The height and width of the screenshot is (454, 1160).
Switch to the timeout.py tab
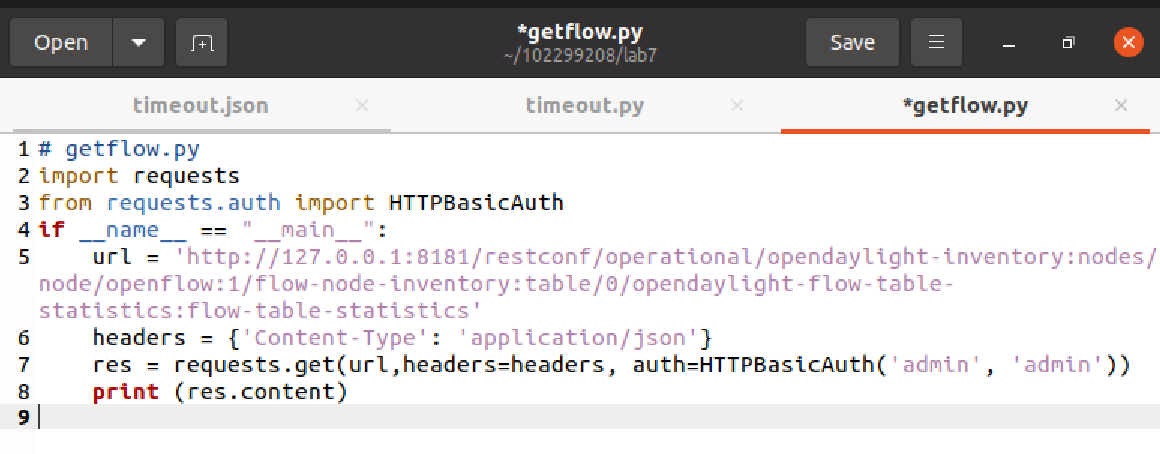[584, 106]
